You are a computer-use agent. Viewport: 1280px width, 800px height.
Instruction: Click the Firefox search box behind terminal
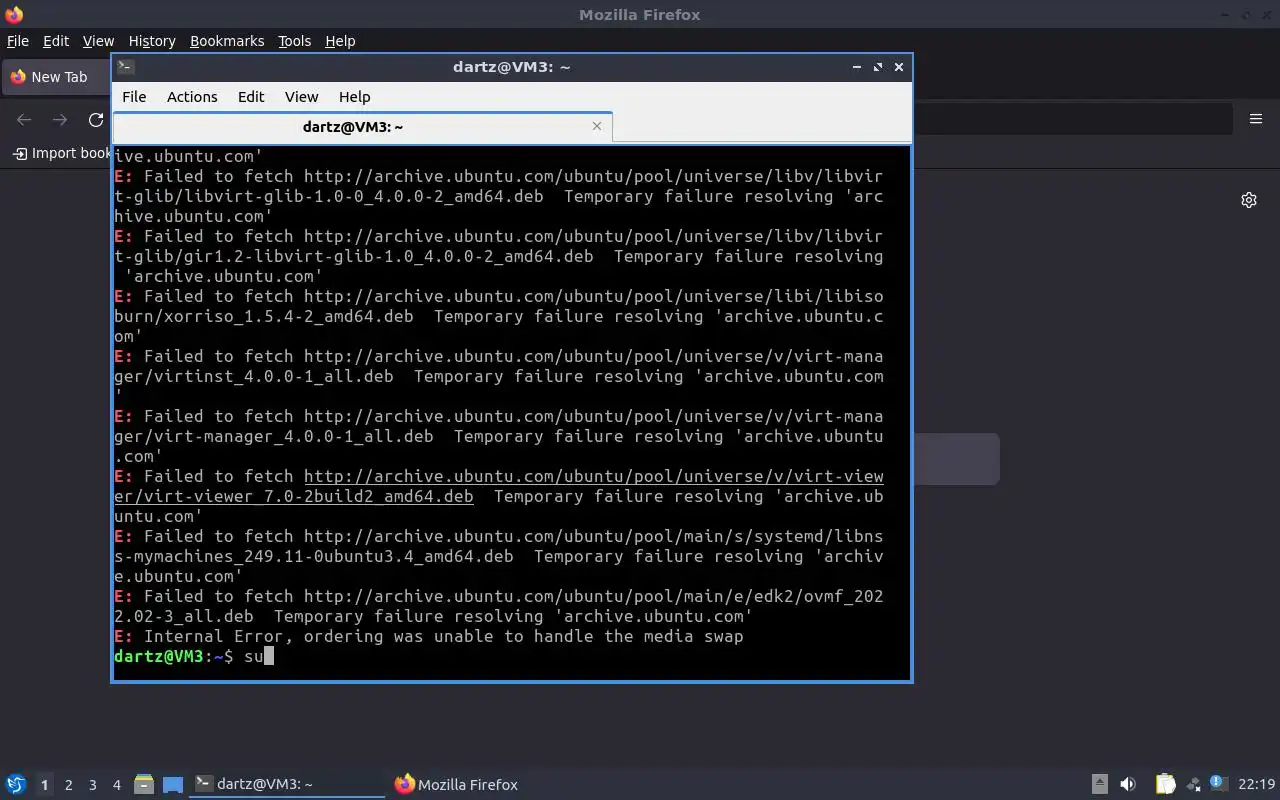point(956,459)
